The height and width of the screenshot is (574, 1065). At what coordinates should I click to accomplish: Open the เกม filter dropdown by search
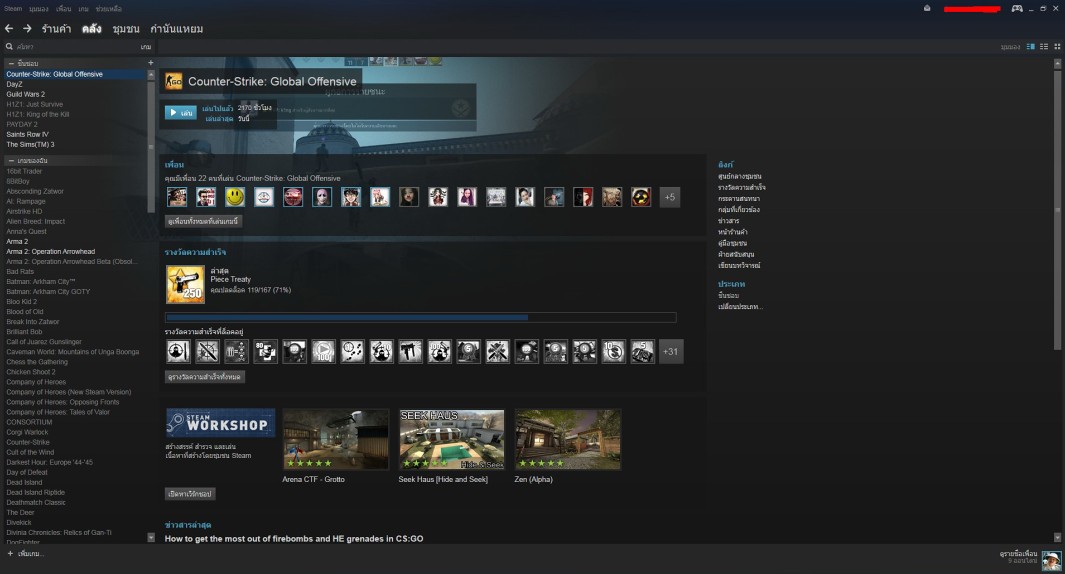[x=145, y=47]
